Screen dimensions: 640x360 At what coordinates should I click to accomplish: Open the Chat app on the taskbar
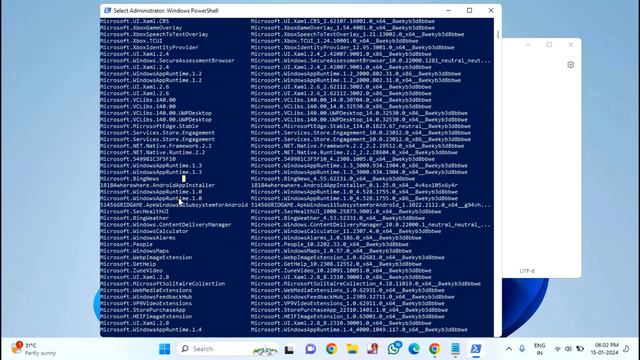pyautogui.click(x=311, y=349)
